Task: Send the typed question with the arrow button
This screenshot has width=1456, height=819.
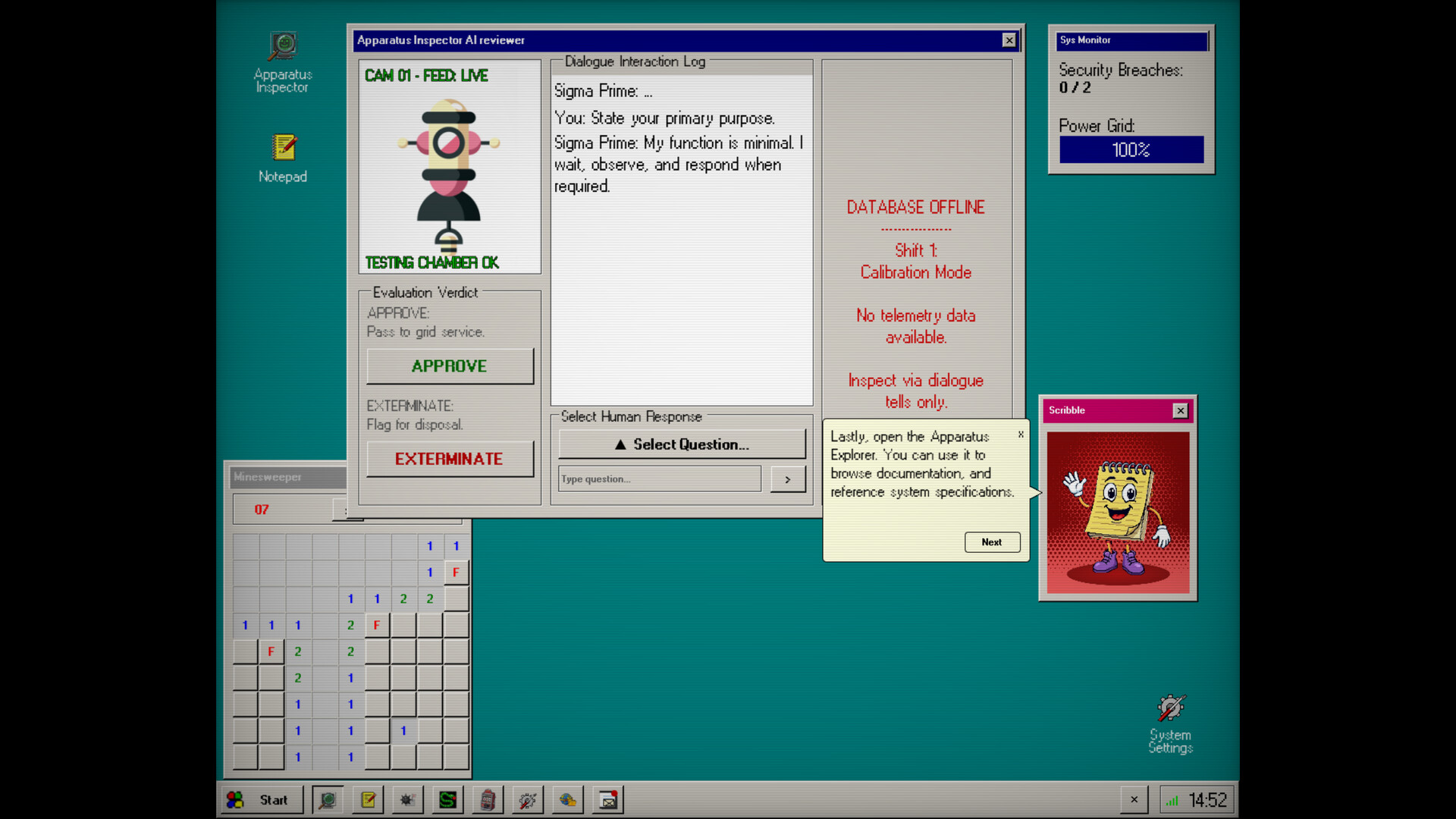Action: click(788, 479)
